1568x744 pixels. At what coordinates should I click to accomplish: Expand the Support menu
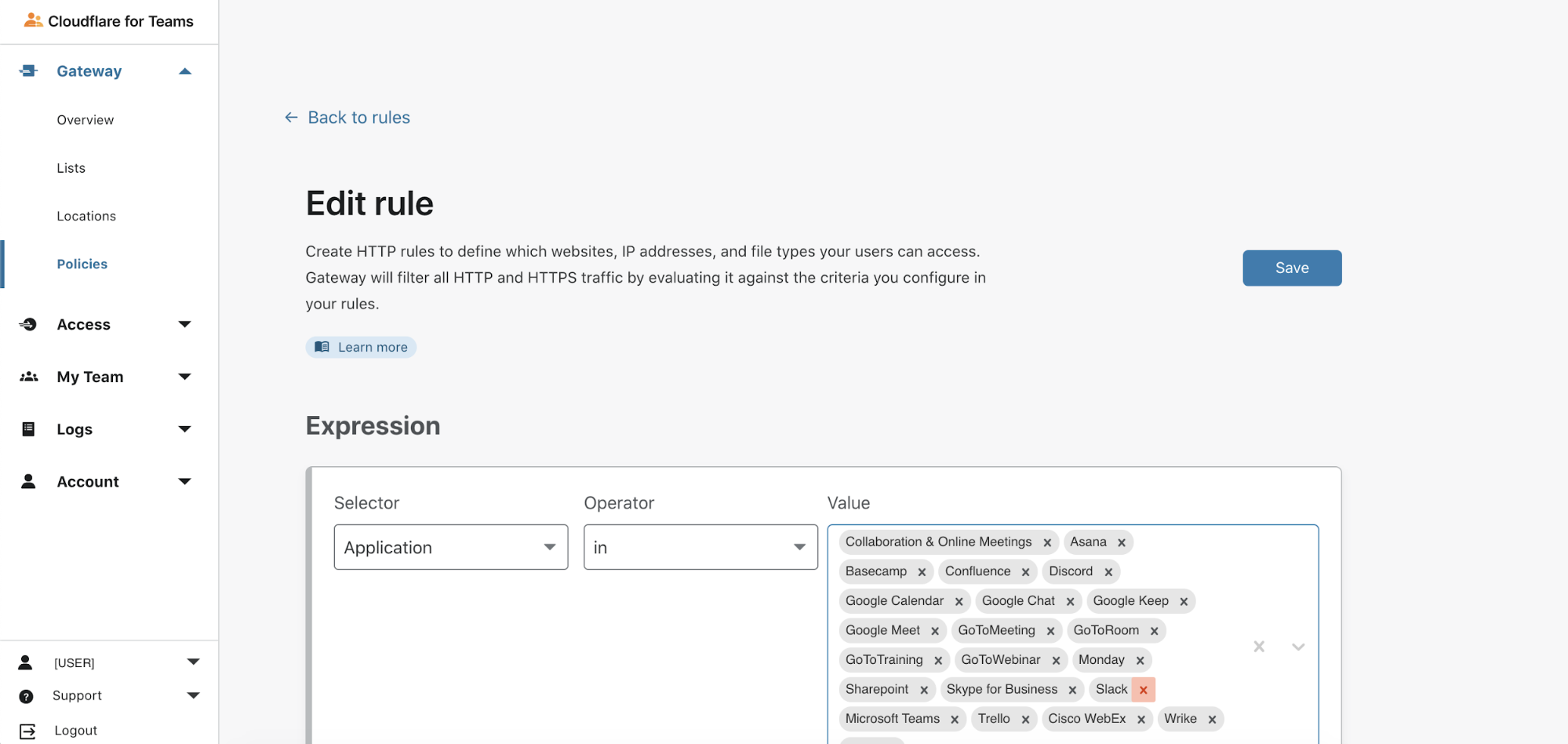click(x=193, y=696)
